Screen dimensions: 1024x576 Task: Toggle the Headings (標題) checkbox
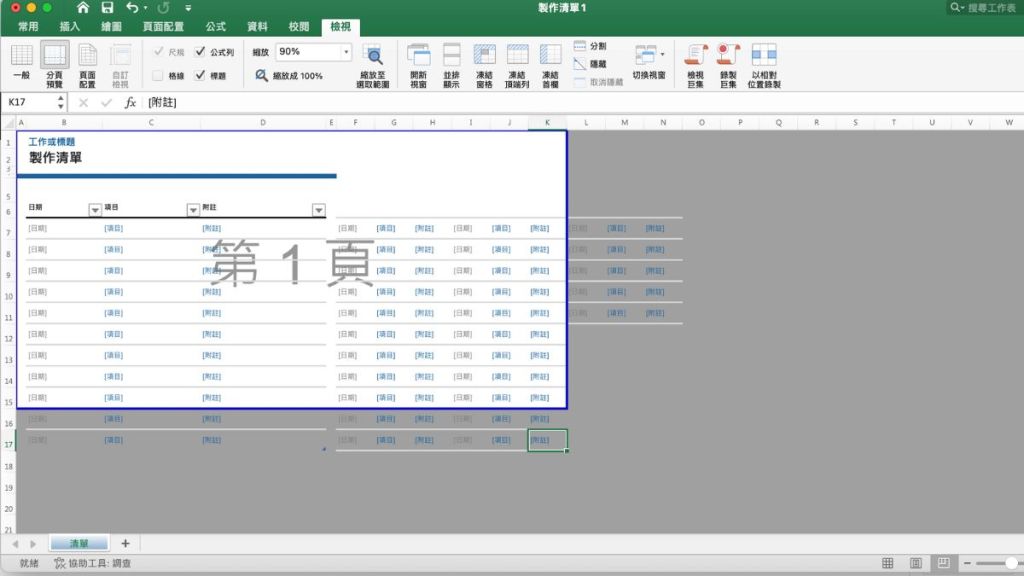(200, 75)
